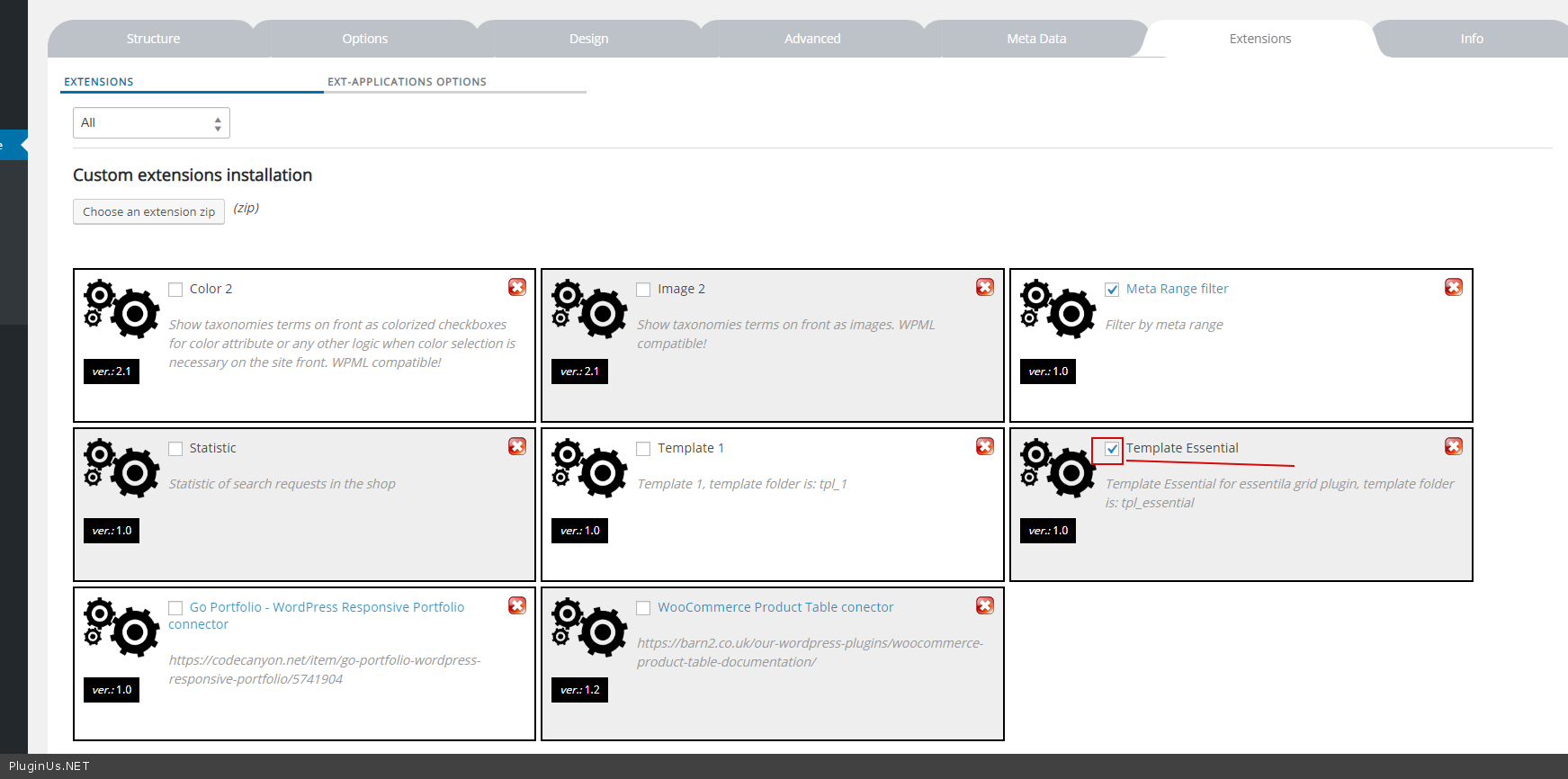Open Go Portfolio WordPress Responsive Portfolio link
Image resolution: width=1568 pixels, height=779 pixels.
(x=327, y=607)
